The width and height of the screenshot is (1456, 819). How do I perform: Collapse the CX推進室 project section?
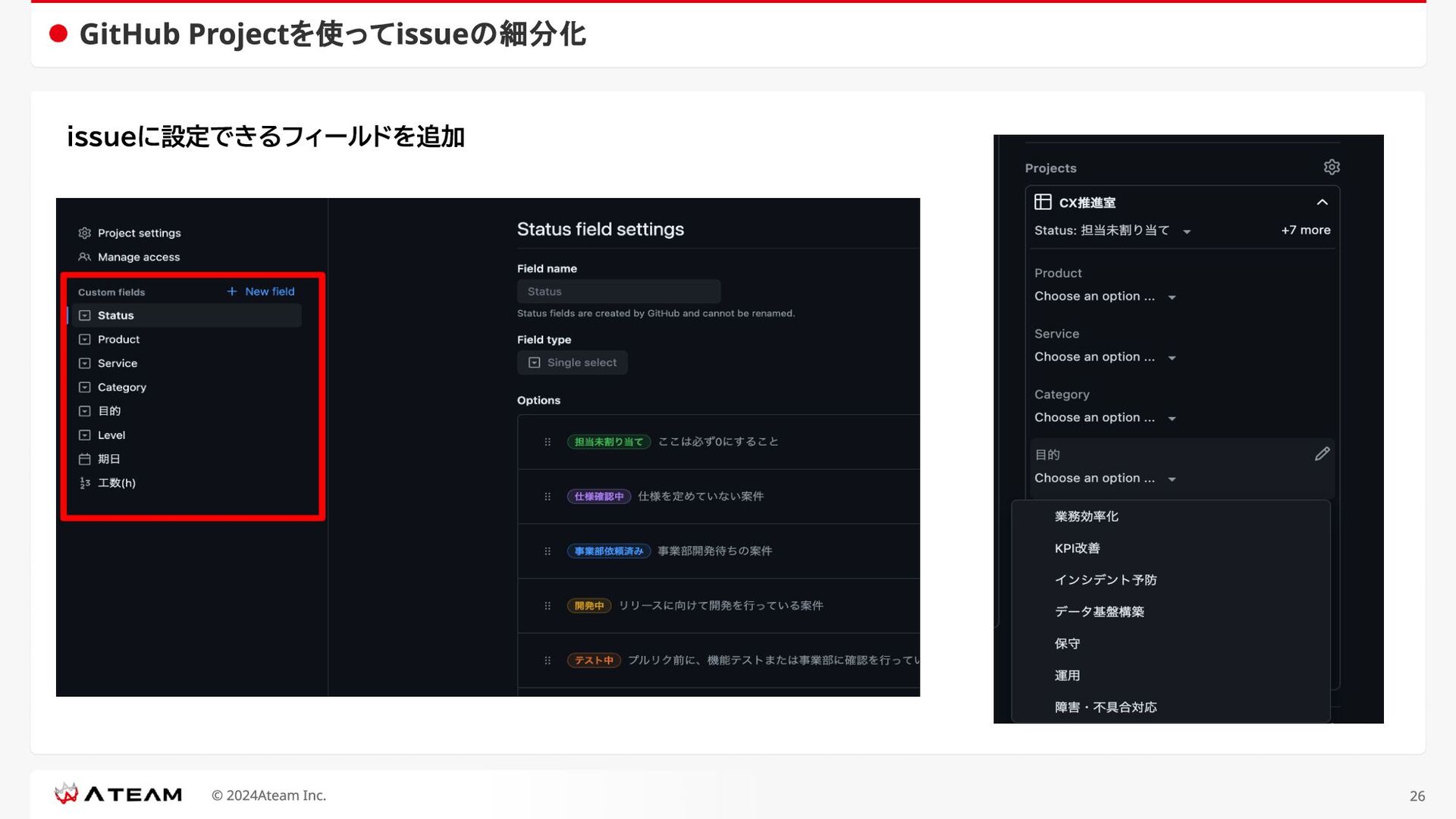pos(1322,202)
